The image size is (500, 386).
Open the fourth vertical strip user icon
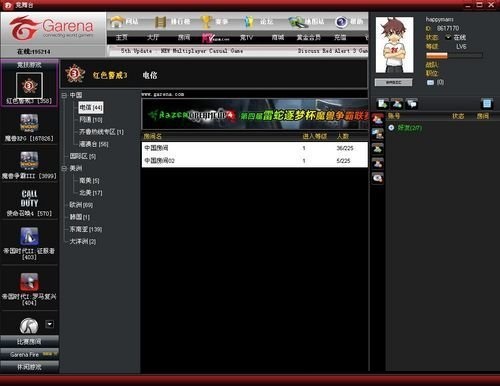click(378, 163)
